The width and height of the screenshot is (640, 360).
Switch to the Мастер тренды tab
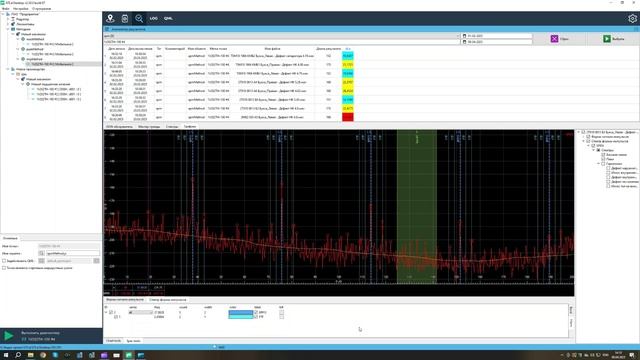(149, 127)
